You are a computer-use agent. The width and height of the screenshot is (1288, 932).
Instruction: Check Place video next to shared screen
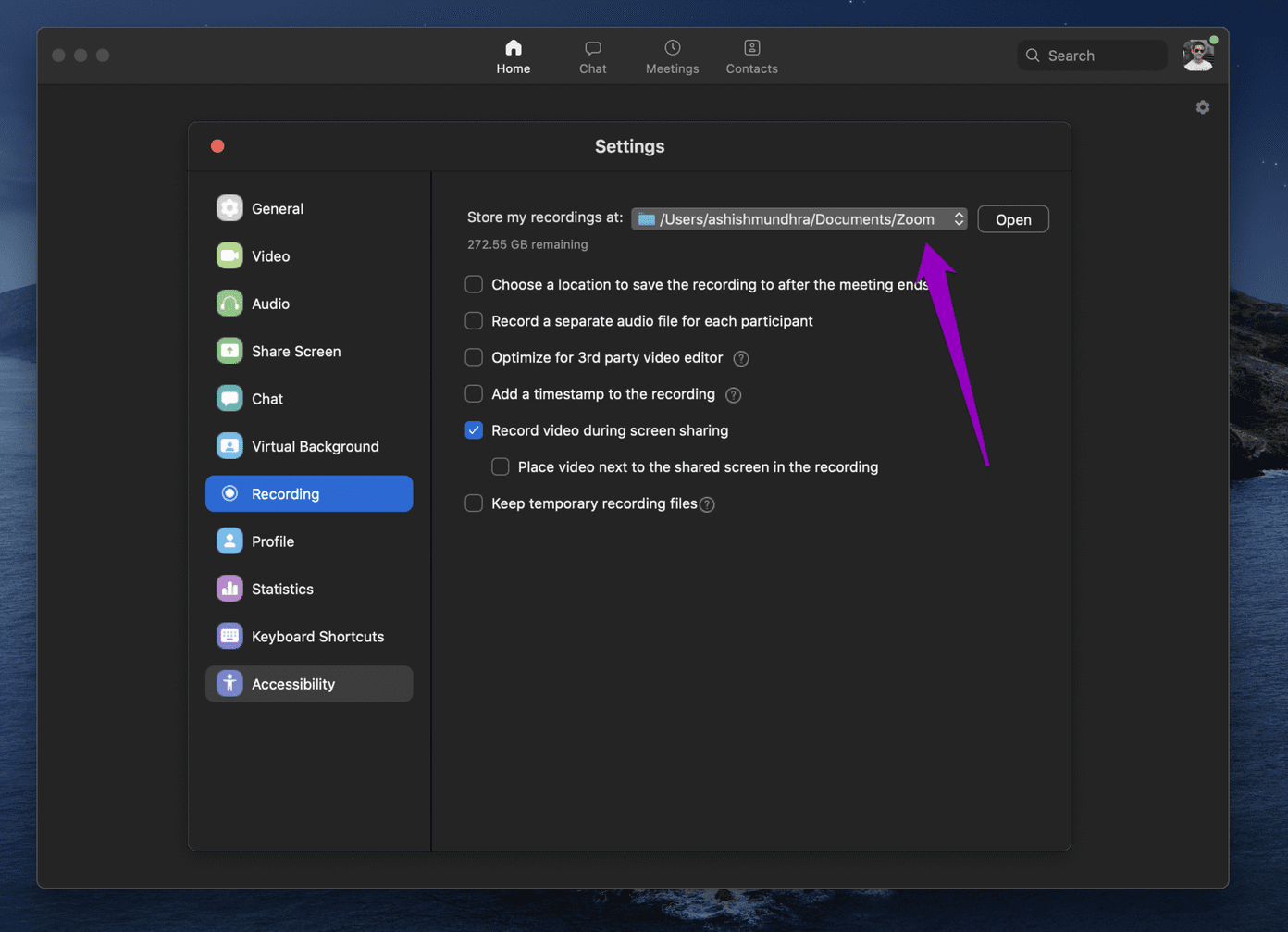tap(501, 466)
